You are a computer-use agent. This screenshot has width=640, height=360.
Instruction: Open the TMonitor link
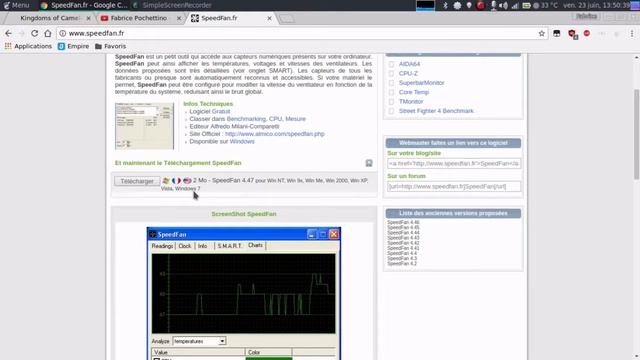pyautogui.click(x=411, y=102)
